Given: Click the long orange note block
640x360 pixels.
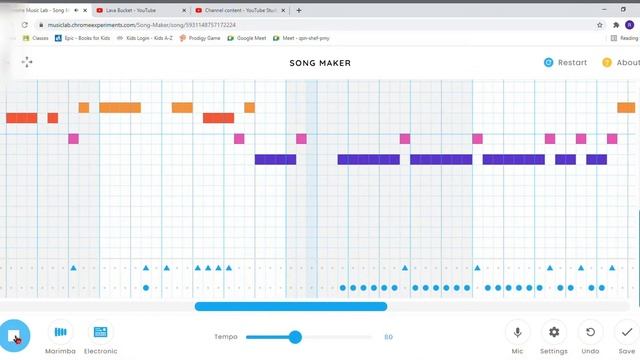Looking at the screenshot, I should click(120, 108).
